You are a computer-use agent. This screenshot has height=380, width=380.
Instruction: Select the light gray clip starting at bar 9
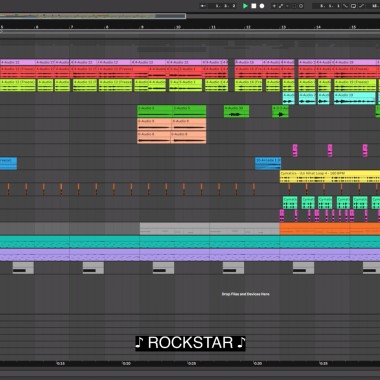point(174,229)
